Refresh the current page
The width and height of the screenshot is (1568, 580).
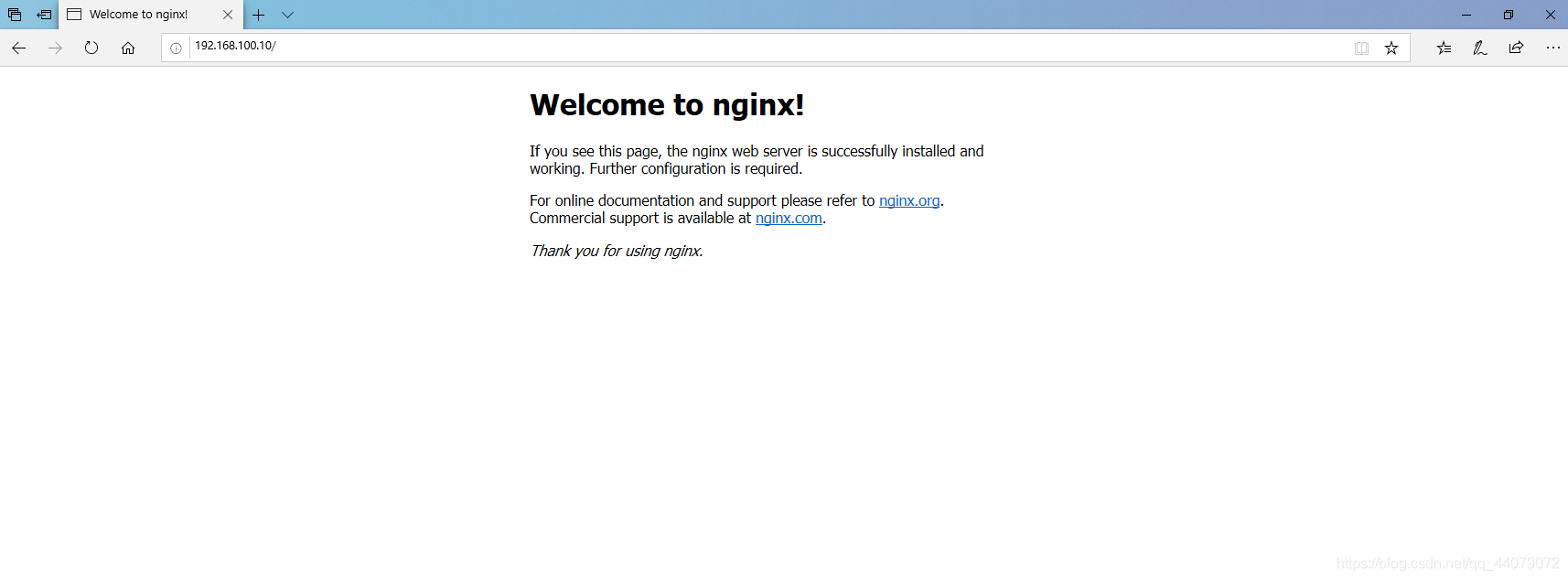[91, 48]
